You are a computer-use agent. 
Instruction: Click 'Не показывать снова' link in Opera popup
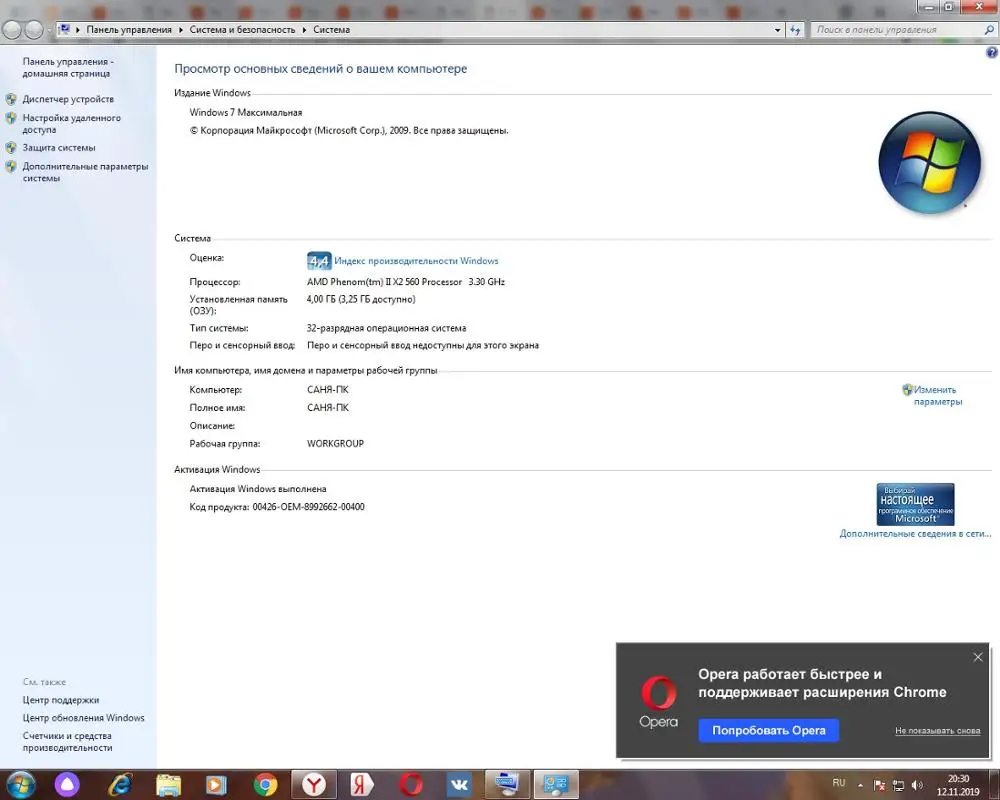(x=938, y=730)
